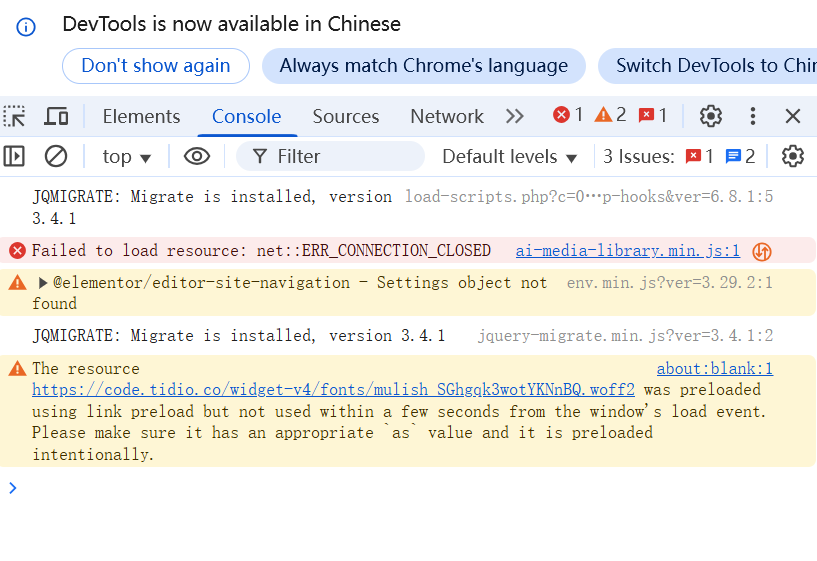Toggle the console sidebar panel icon

pyautogui.click(x=14, y=156)
